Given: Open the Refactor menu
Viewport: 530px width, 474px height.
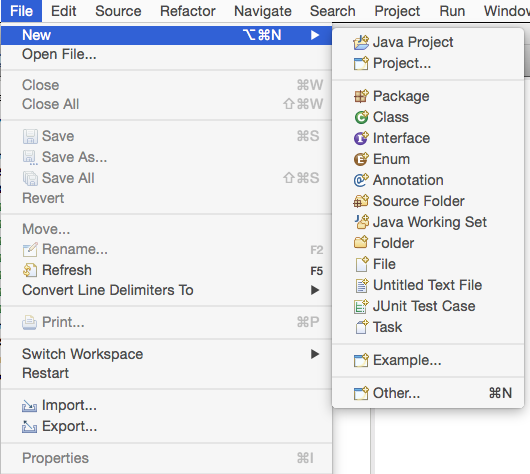Looking at the screenshot, I should pyautogui.click(x=188, y=11).
